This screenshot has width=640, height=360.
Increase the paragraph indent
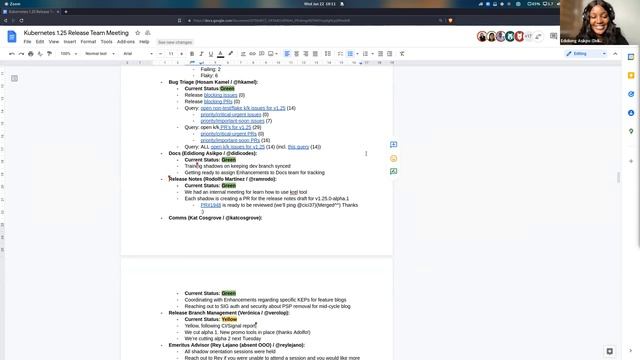(390, 54)
